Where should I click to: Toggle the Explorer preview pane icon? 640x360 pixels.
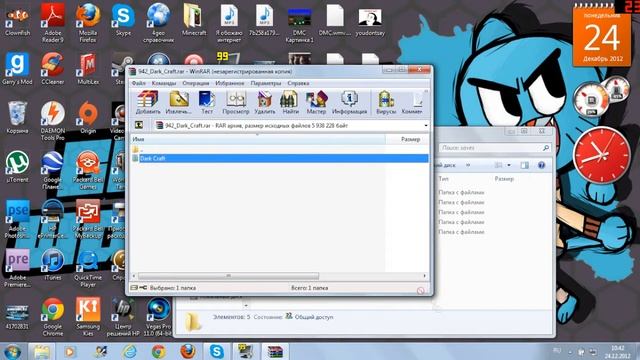524,165
